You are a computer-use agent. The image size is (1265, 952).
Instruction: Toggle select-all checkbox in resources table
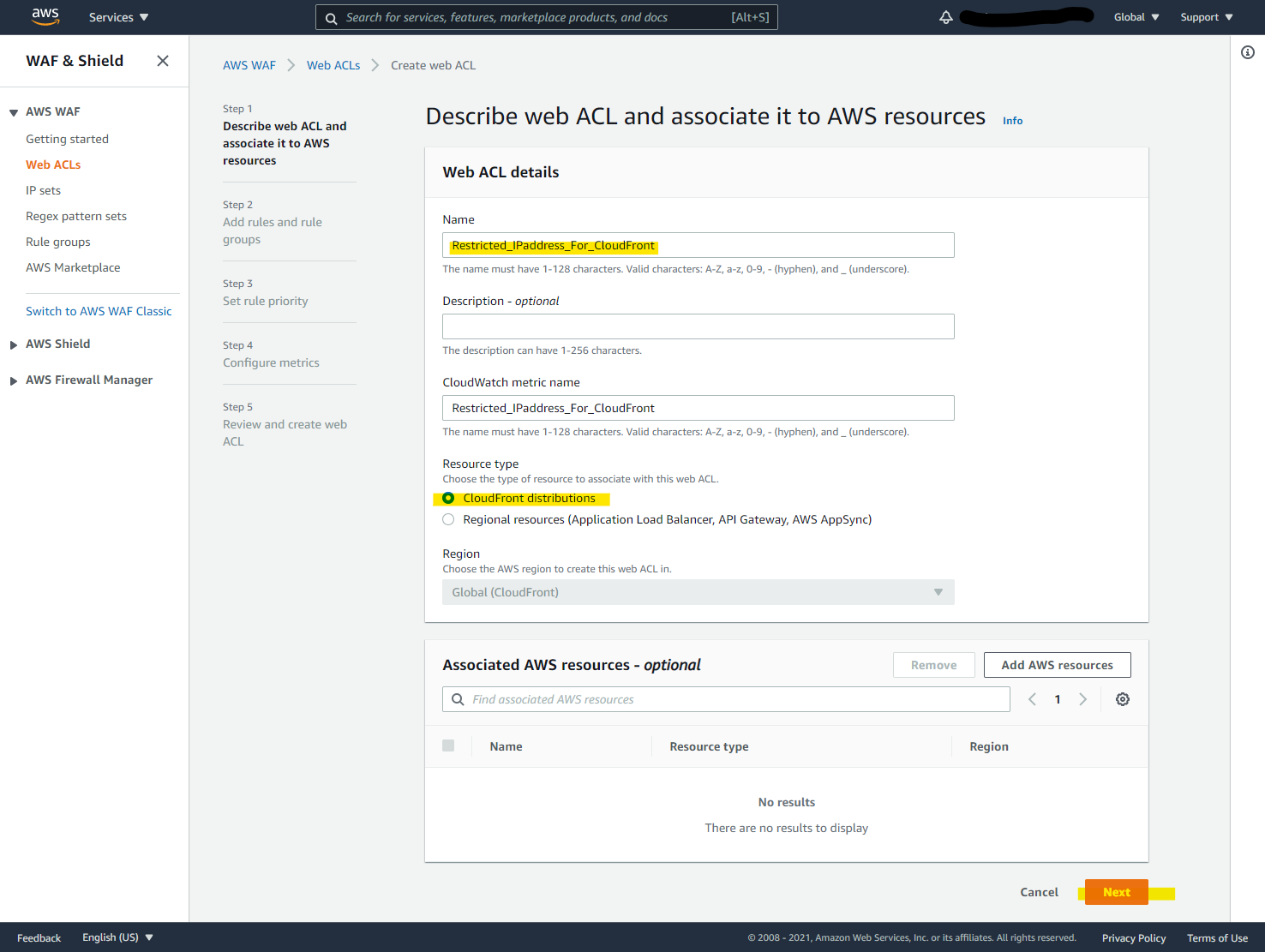(x=448, y=745)
